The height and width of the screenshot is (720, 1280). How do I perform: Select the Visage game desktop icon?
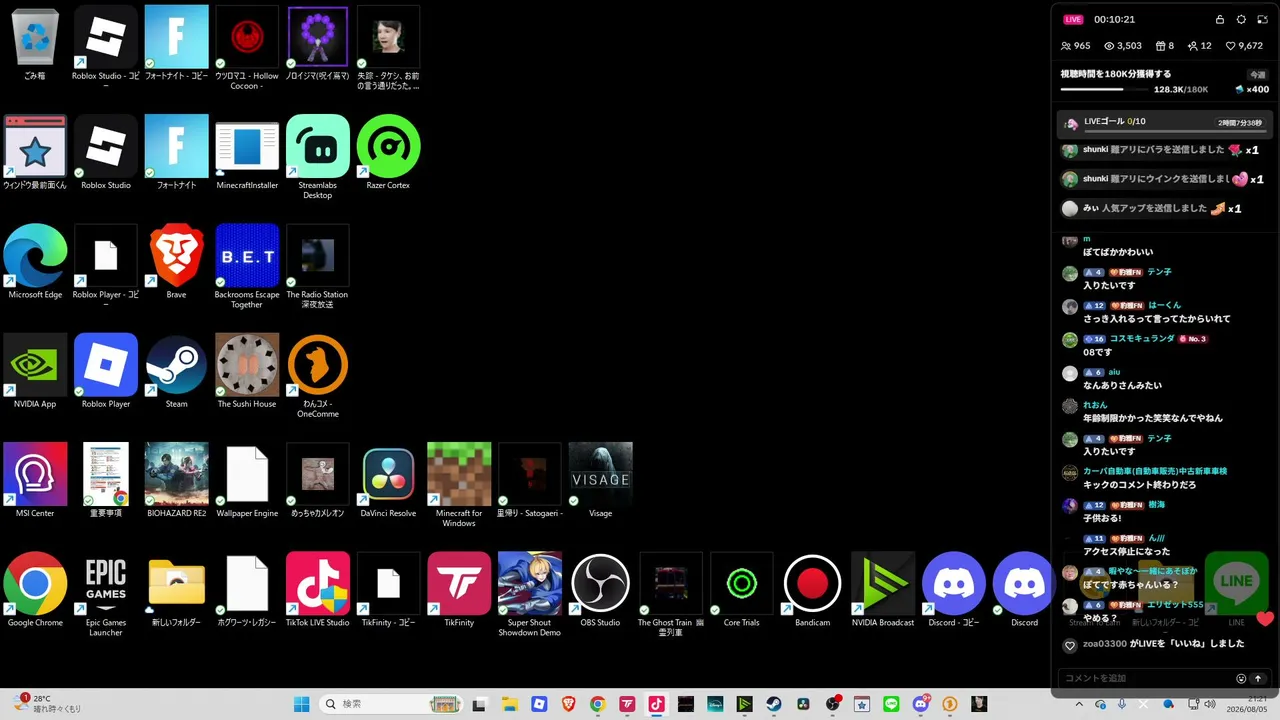[600, 481]
